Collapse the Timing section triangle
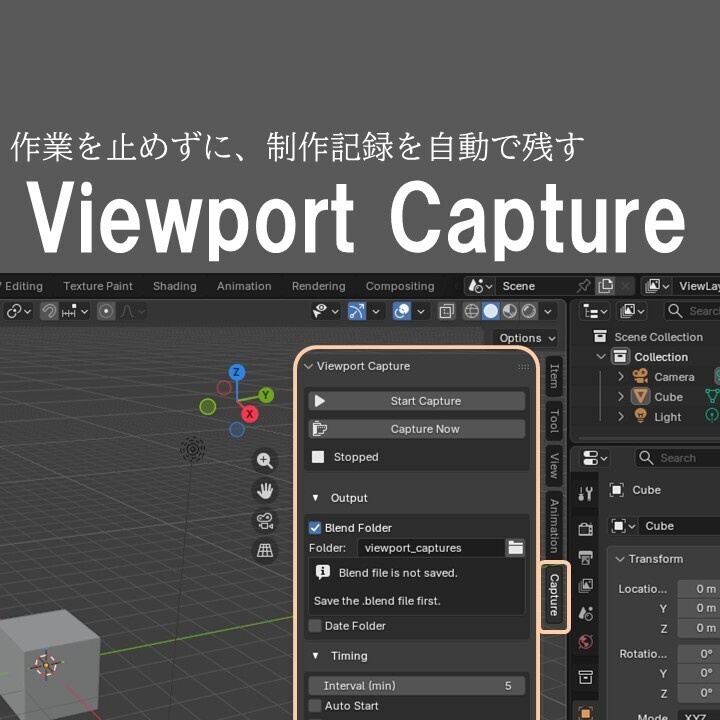This screenshot has height=720, width=720. [315, 656]
